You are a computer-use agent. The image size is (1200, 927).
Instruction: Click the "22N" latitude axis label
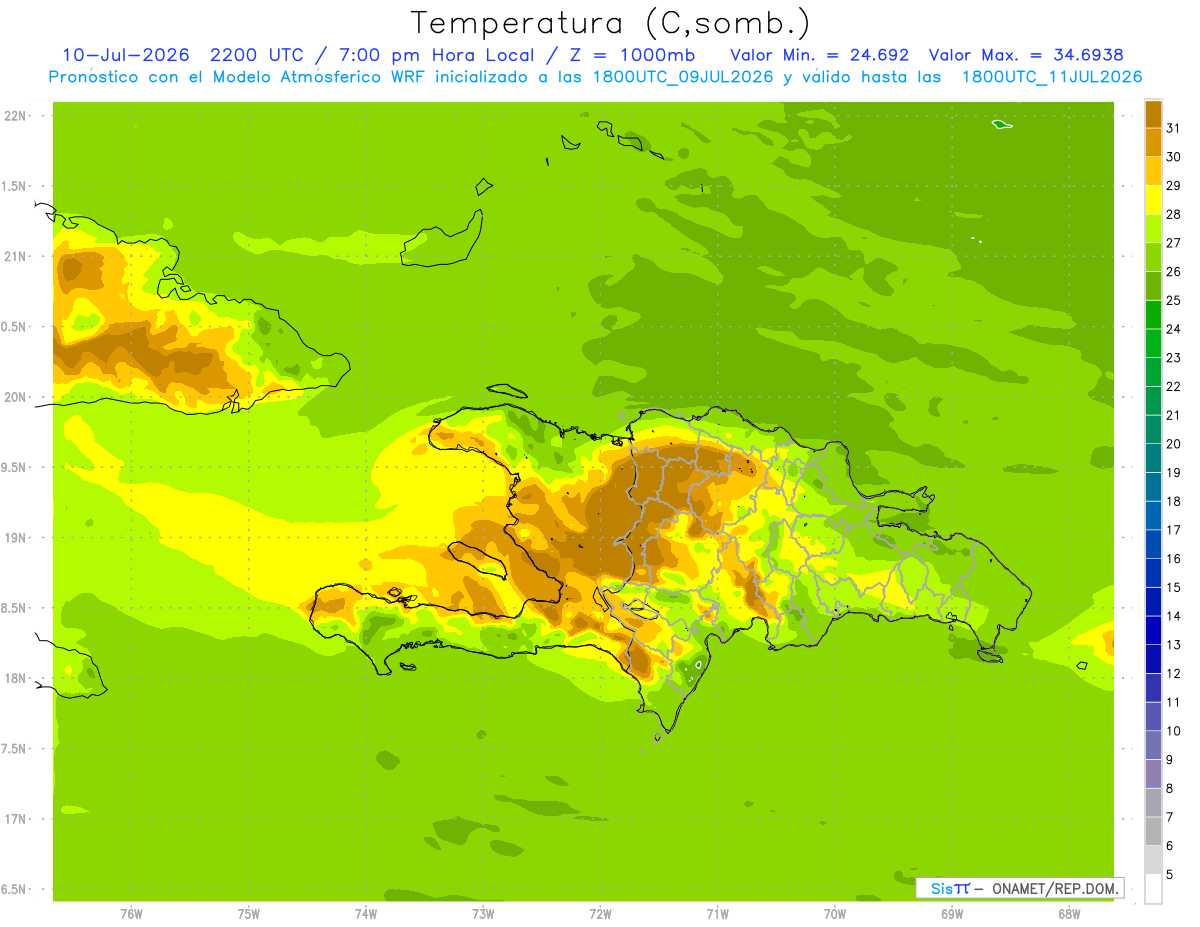15,116
